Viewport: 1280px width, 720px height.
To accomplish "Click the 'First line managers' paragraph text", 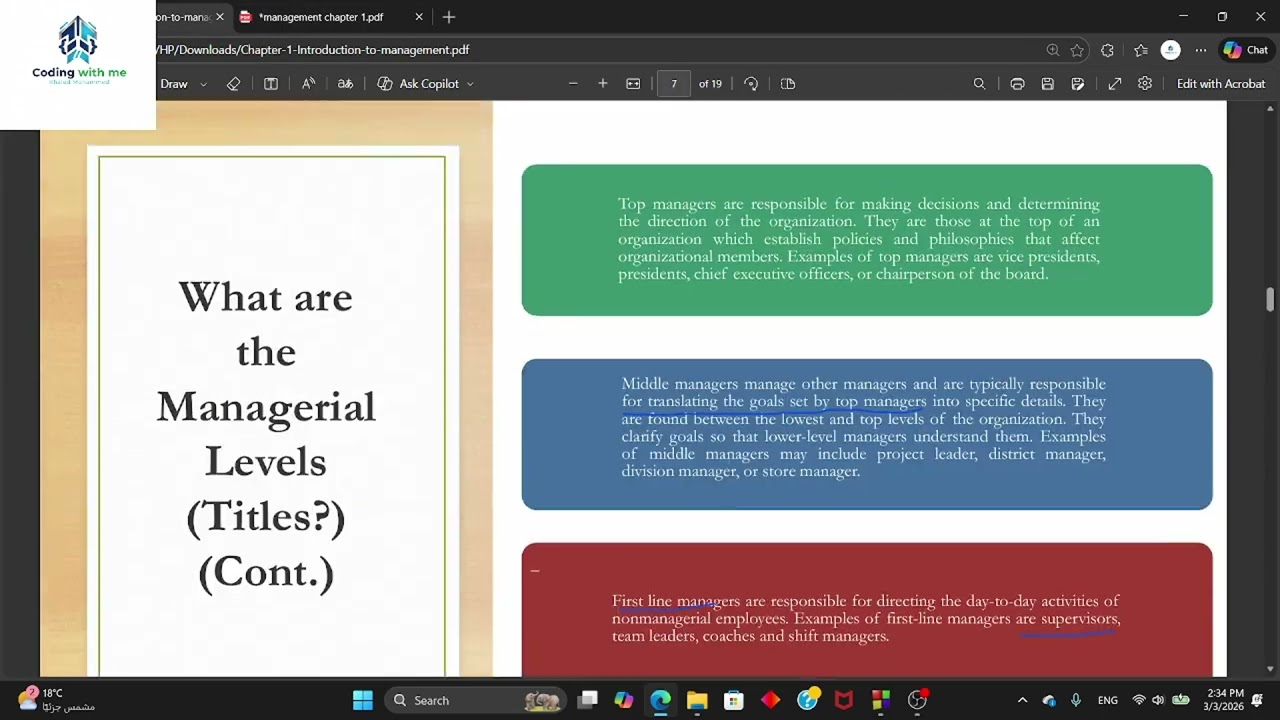I will tap(866, 618).
